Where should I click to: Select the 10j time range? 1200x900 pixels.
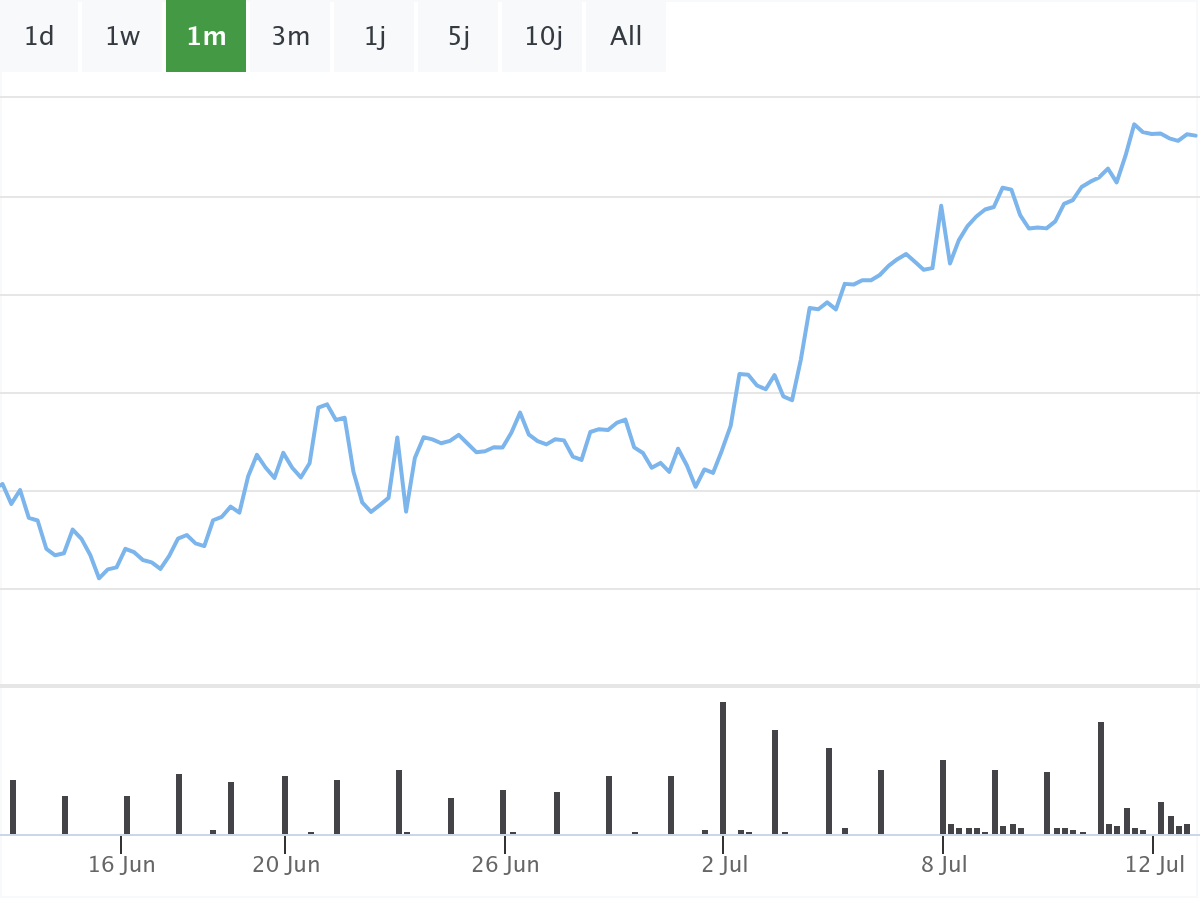pyautogui.click(x=542, y=37)
